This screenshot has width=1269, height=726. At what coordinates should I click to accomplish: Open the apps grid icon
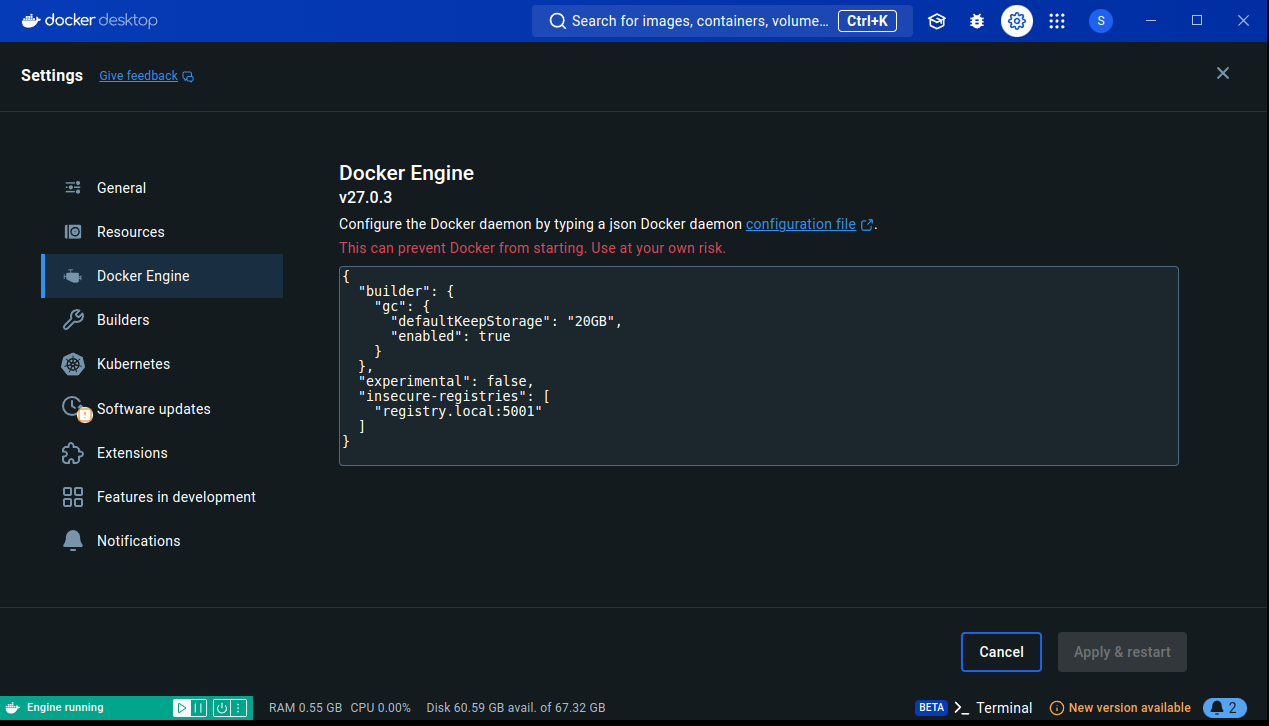tap(1057, 21)
